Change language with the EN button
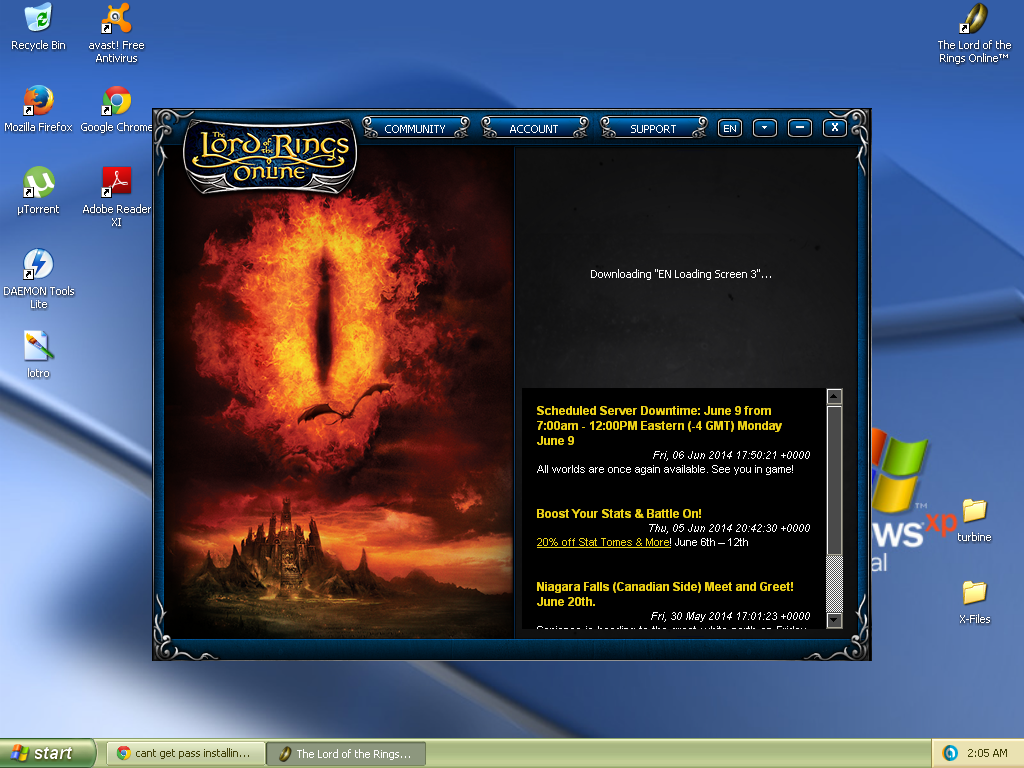1024x768 pixels. coord(729,128)
